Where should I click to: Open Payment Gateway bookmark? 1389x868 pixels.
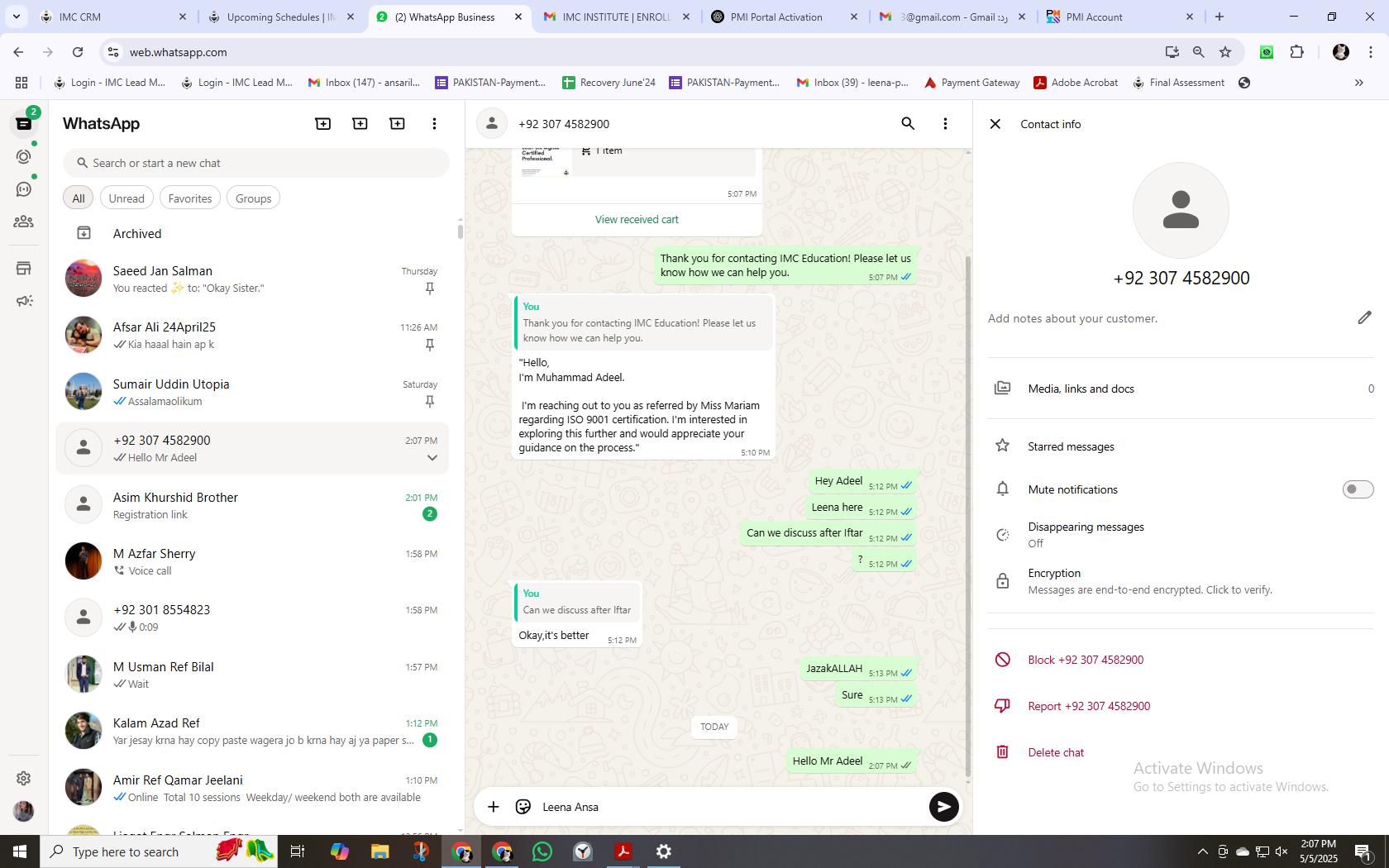click(x=971, y=83)
